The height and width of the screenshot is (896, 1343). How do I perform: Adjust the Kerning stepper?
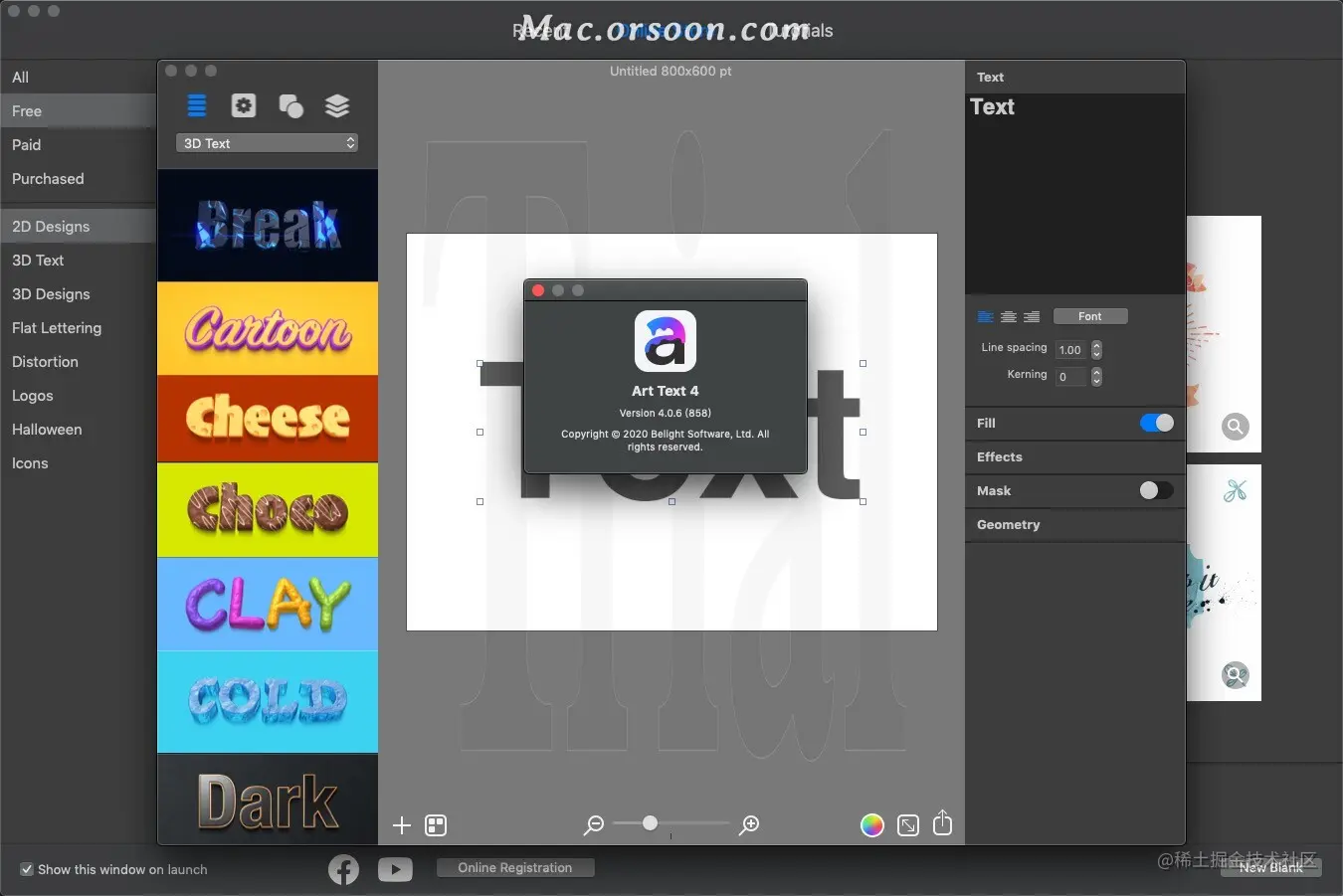[x=1096, y=377]
